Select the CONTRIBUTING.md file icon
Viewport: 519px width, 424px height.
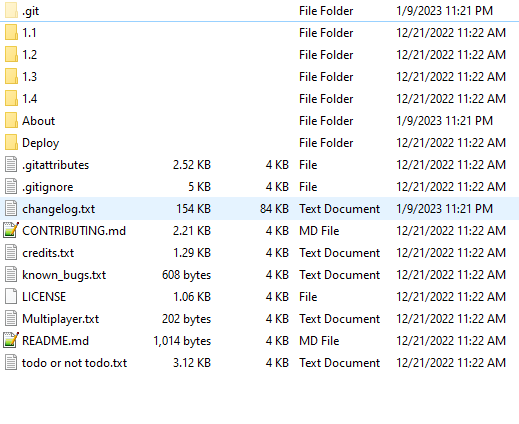11,230
